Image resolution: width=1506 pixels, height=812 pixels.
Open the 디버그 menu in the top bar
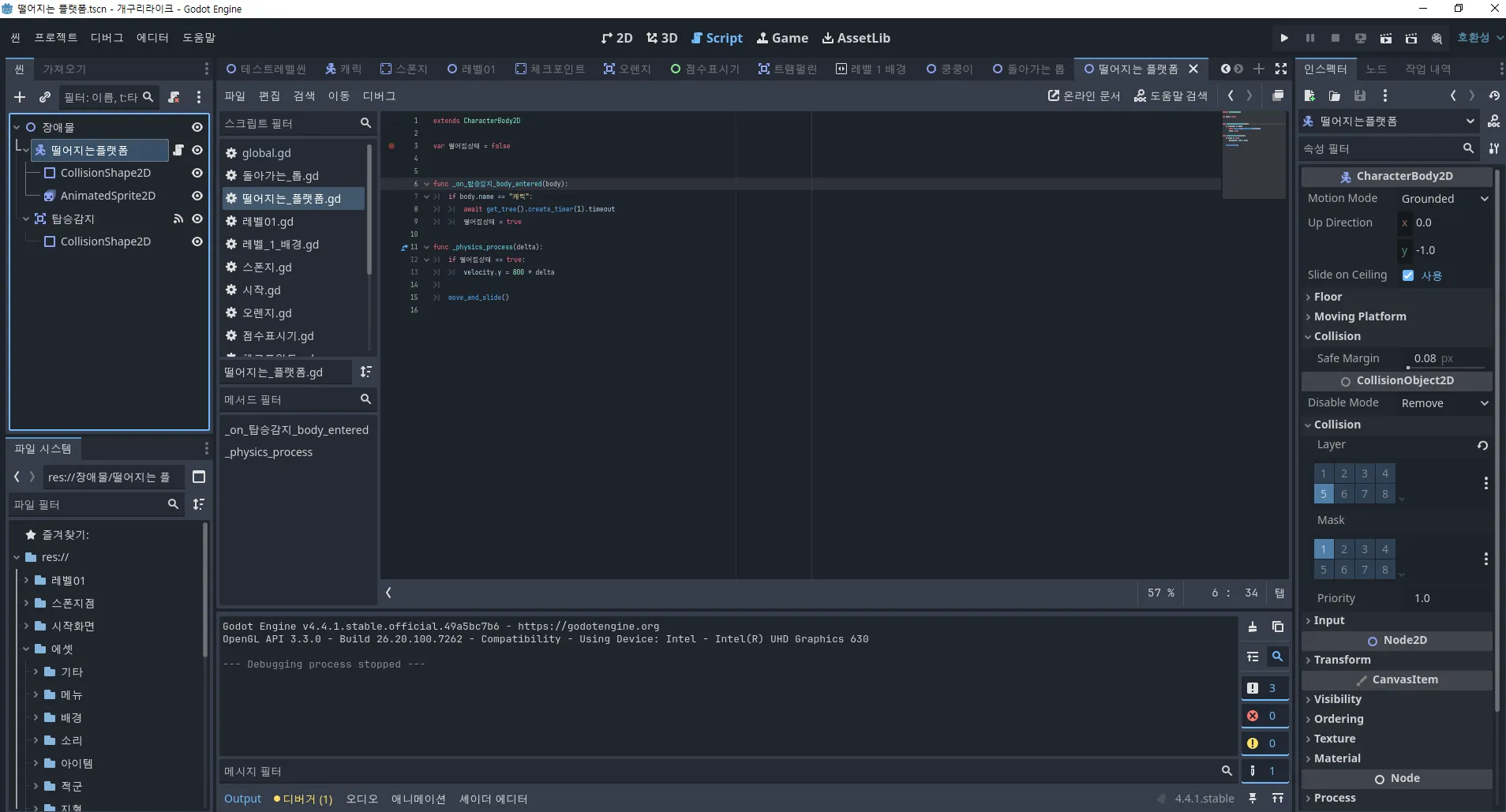tap(107, 37)
